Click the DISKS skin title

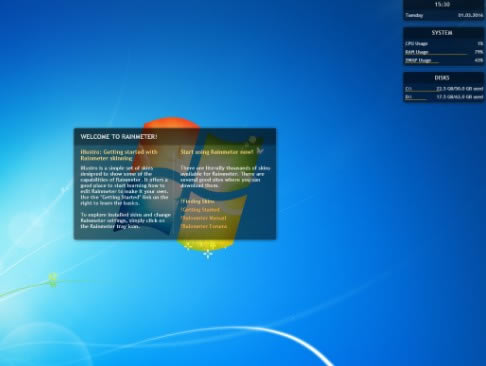point(442,78)
